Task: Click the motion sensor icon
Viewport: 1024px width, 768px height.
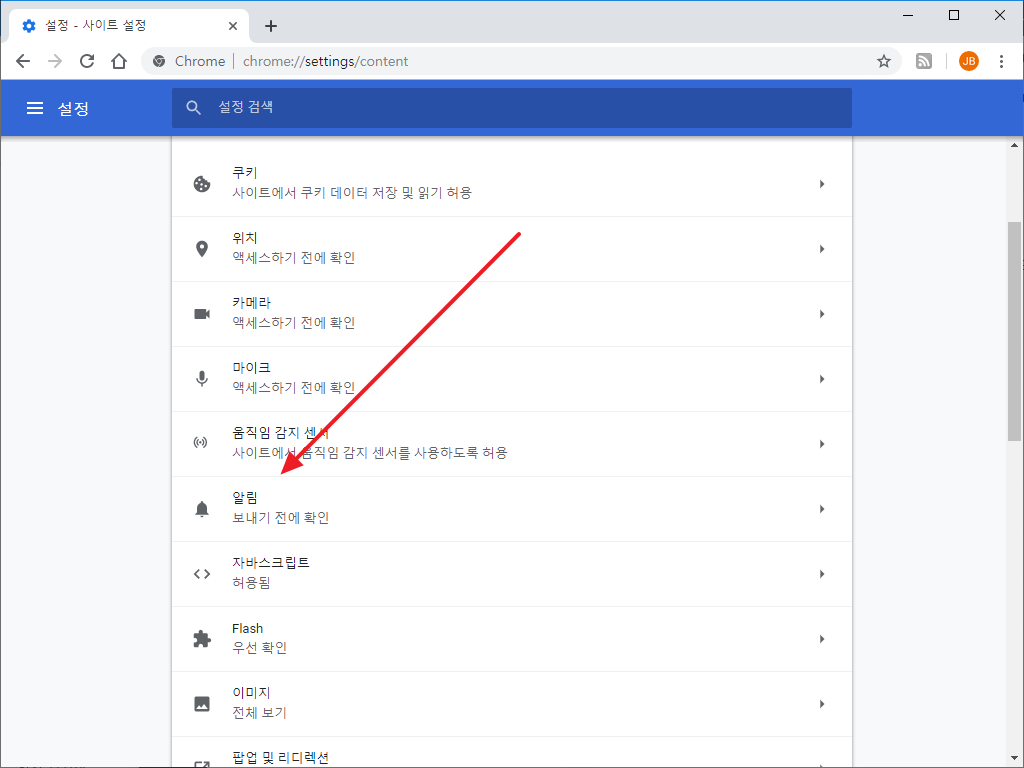Action: 200,443
